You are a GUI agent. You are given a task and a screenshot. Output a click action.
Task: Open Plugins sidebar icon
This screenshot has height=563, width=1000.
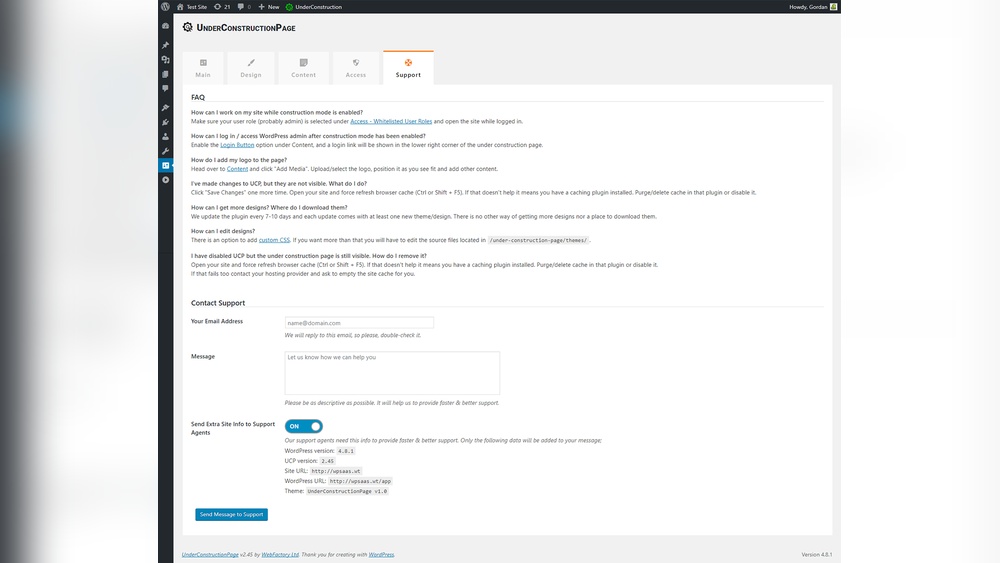165,122
